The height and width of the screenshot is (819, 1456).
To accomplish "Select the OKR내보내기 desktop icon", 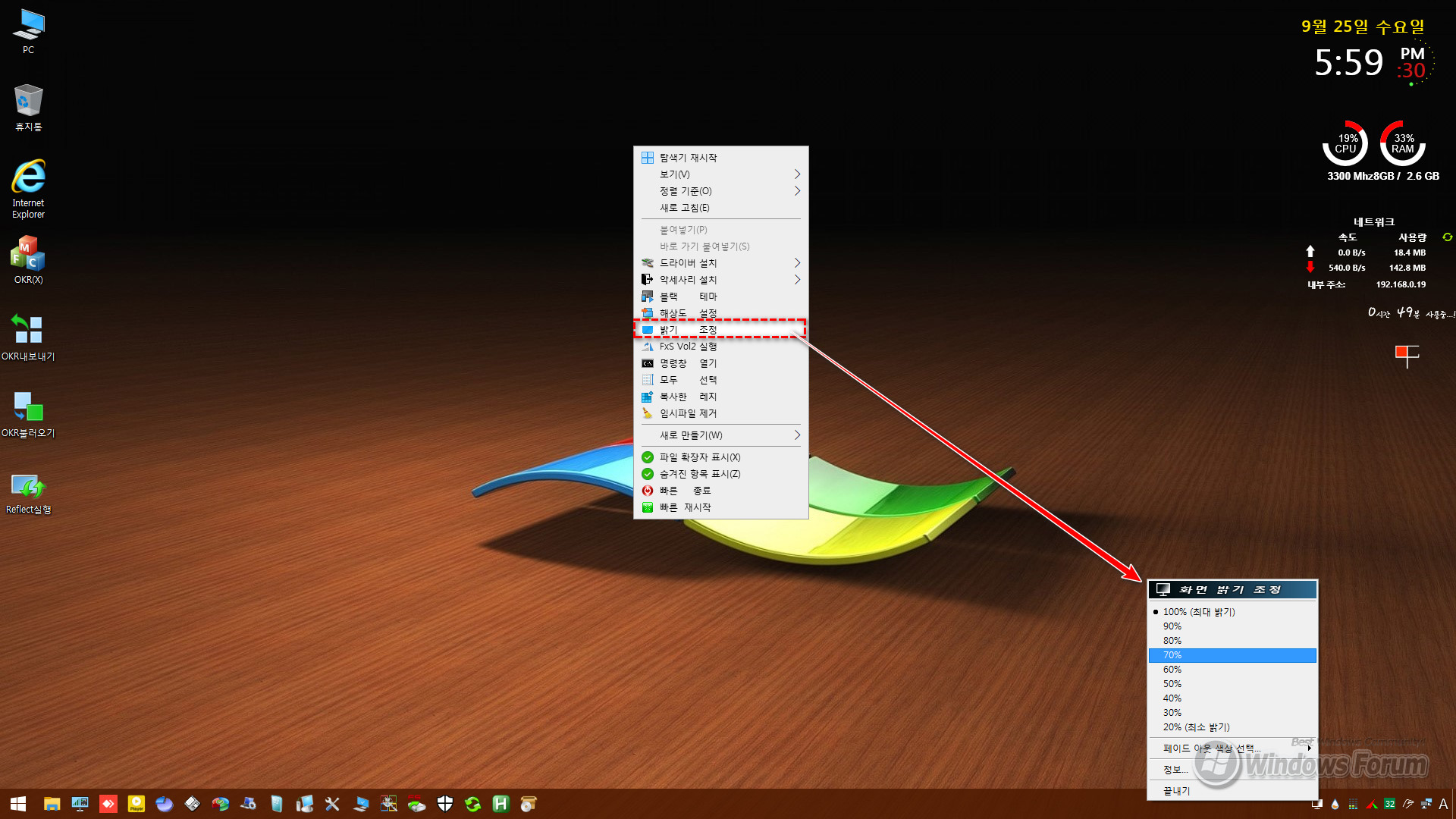I will pos(28,337).
